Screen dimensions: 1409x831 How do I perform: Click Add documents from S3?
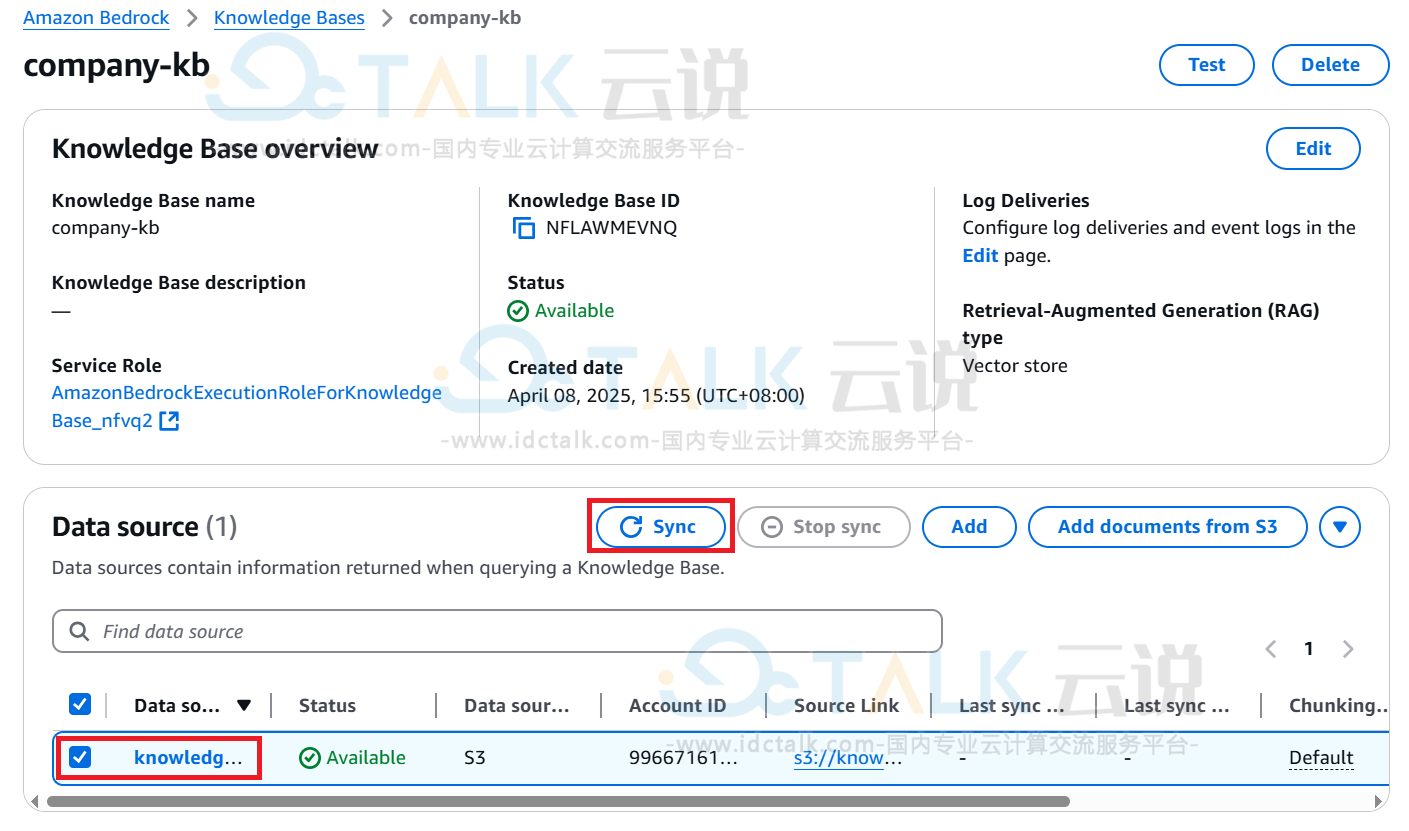pos(1168,527)
